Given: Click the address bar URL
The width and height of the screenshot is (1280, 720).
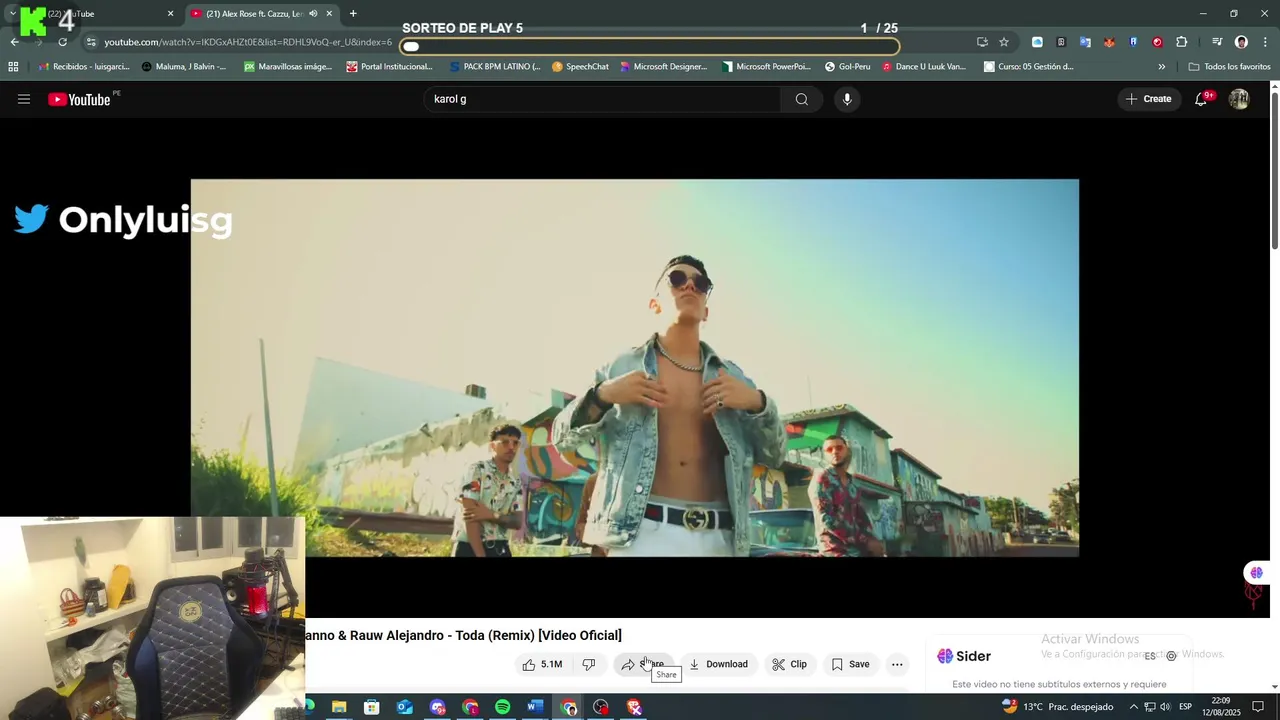Looking at the screenshot, I should [x=248, y=42].
